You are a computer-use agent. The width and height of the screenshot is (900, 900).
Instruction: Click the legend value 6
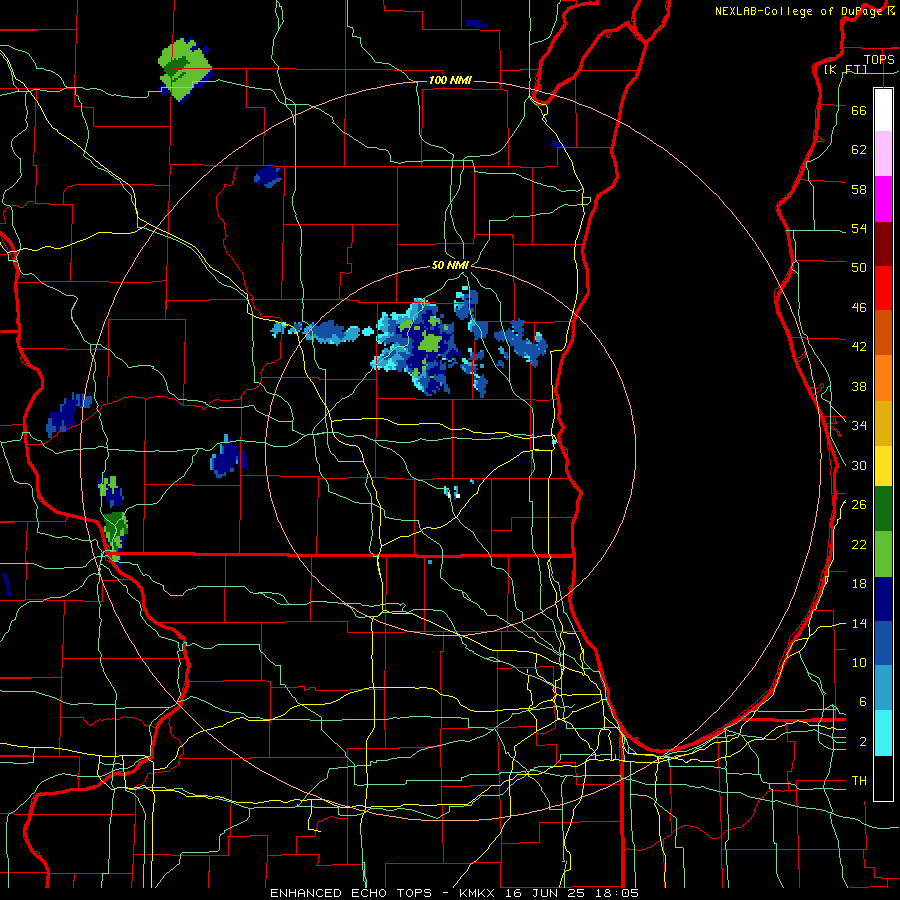pyautogui.click(x=862, y=701)
